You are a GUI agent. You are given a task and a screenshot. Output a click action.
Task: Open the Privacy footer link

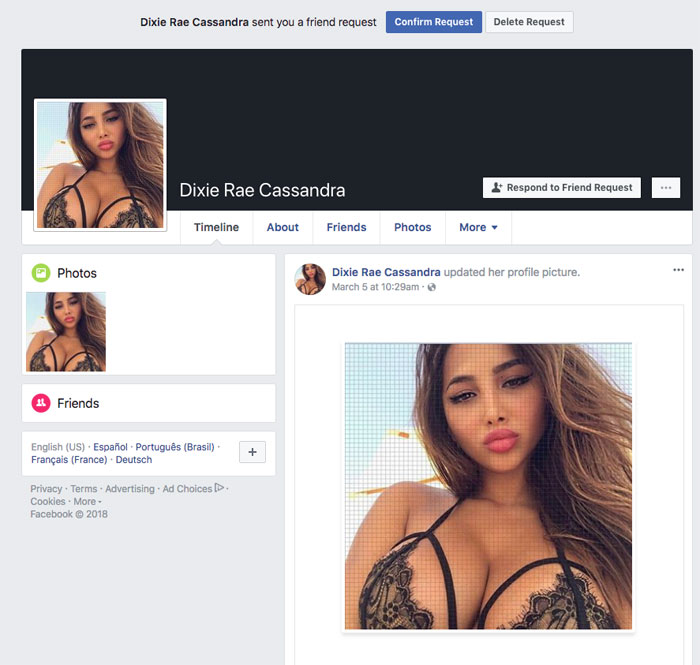46,489
